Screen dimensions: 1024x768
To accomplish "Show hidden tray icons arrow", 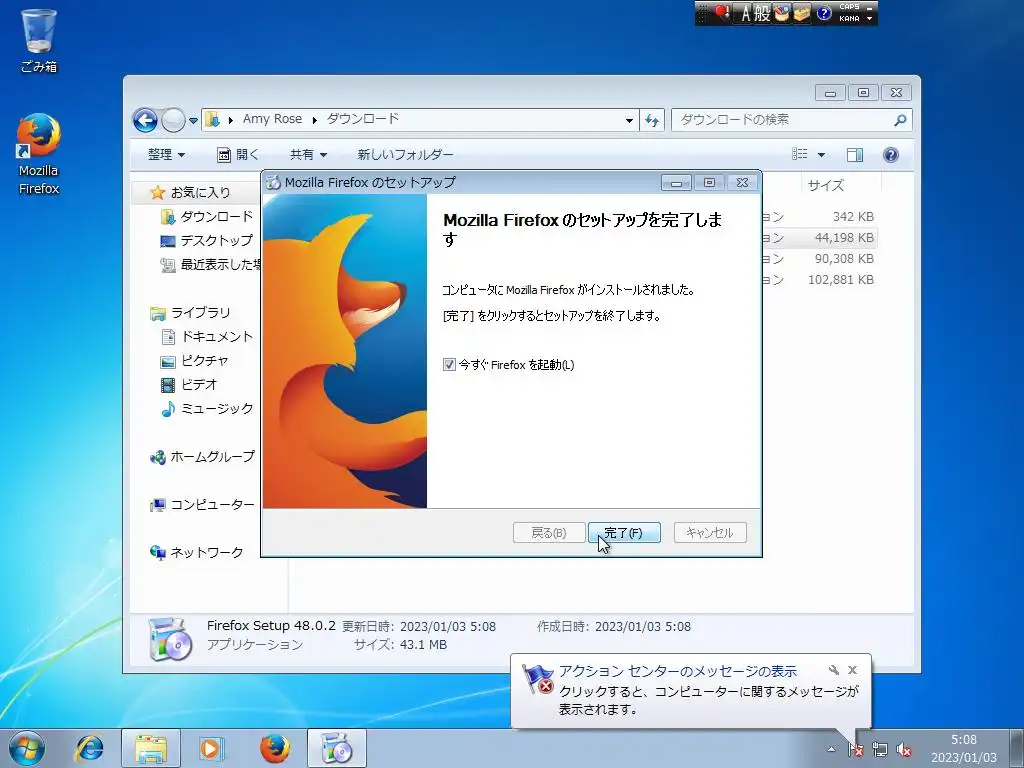I will [x=831, y=750].
